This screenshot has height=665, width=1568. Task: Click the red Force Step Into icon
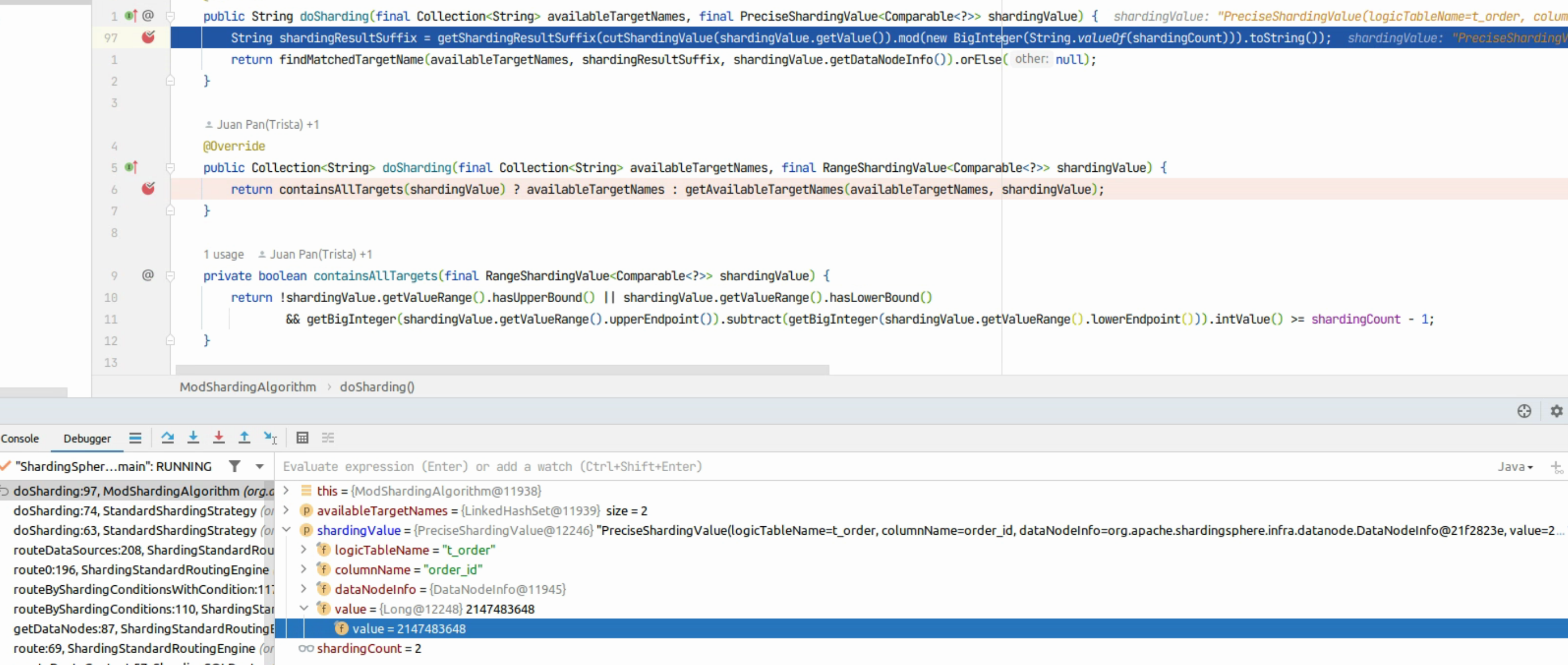218,438
